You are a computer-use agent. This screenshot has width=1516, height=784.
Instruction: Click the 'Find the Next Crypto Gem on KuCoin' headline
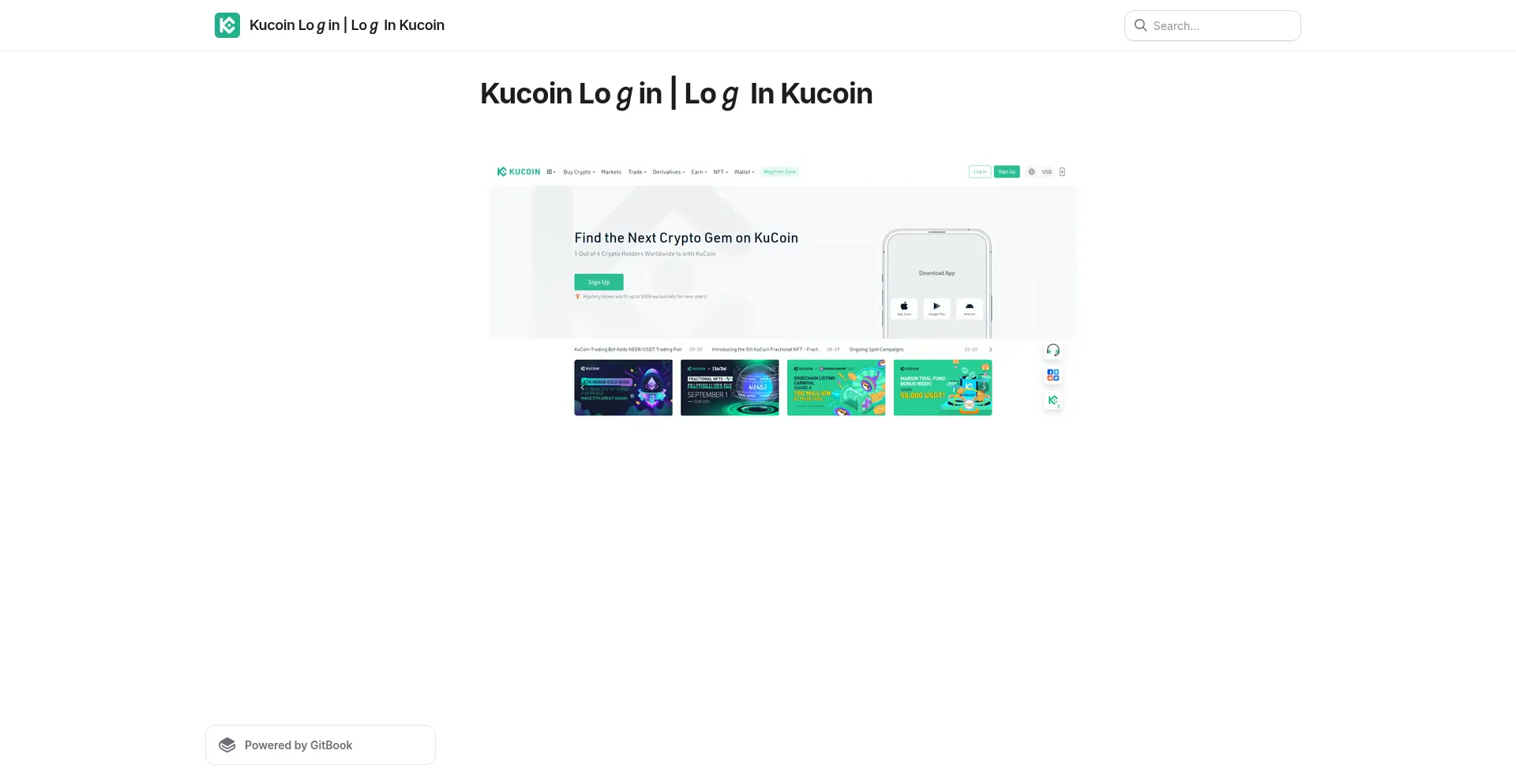(x=686, y=238)
